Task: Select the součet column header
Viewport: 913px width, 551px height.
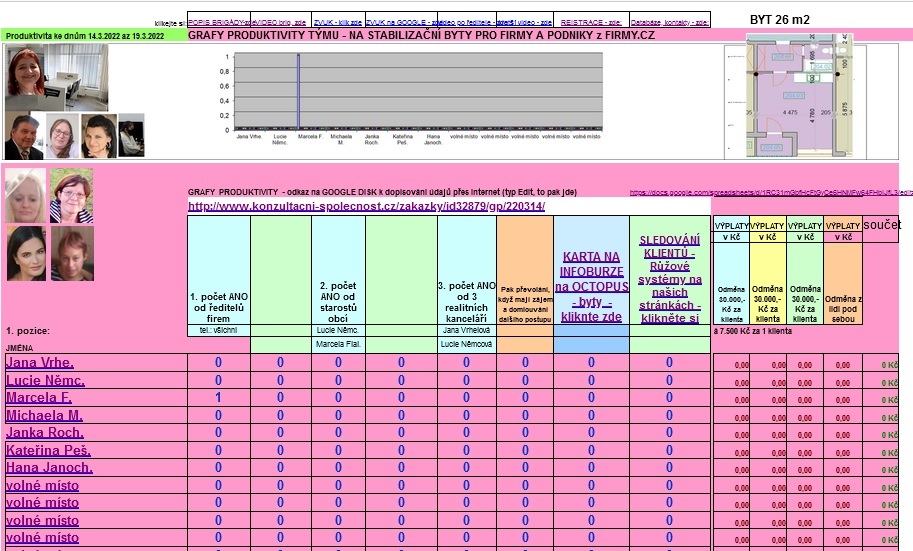Action: pos(882,225)
